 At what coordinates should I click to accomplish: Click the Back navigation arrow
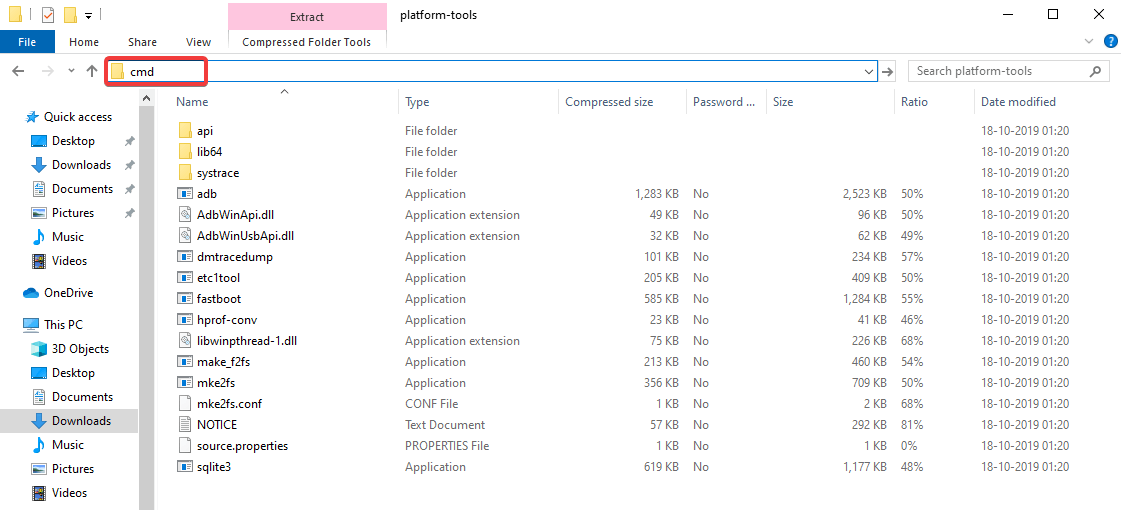(18, 71)
